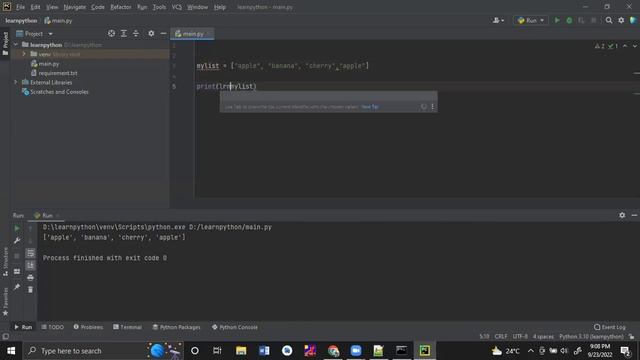Image resolution: width=640 pixels, height=360 pixels.
Task: Open the File menu
Action: [20, 7]
